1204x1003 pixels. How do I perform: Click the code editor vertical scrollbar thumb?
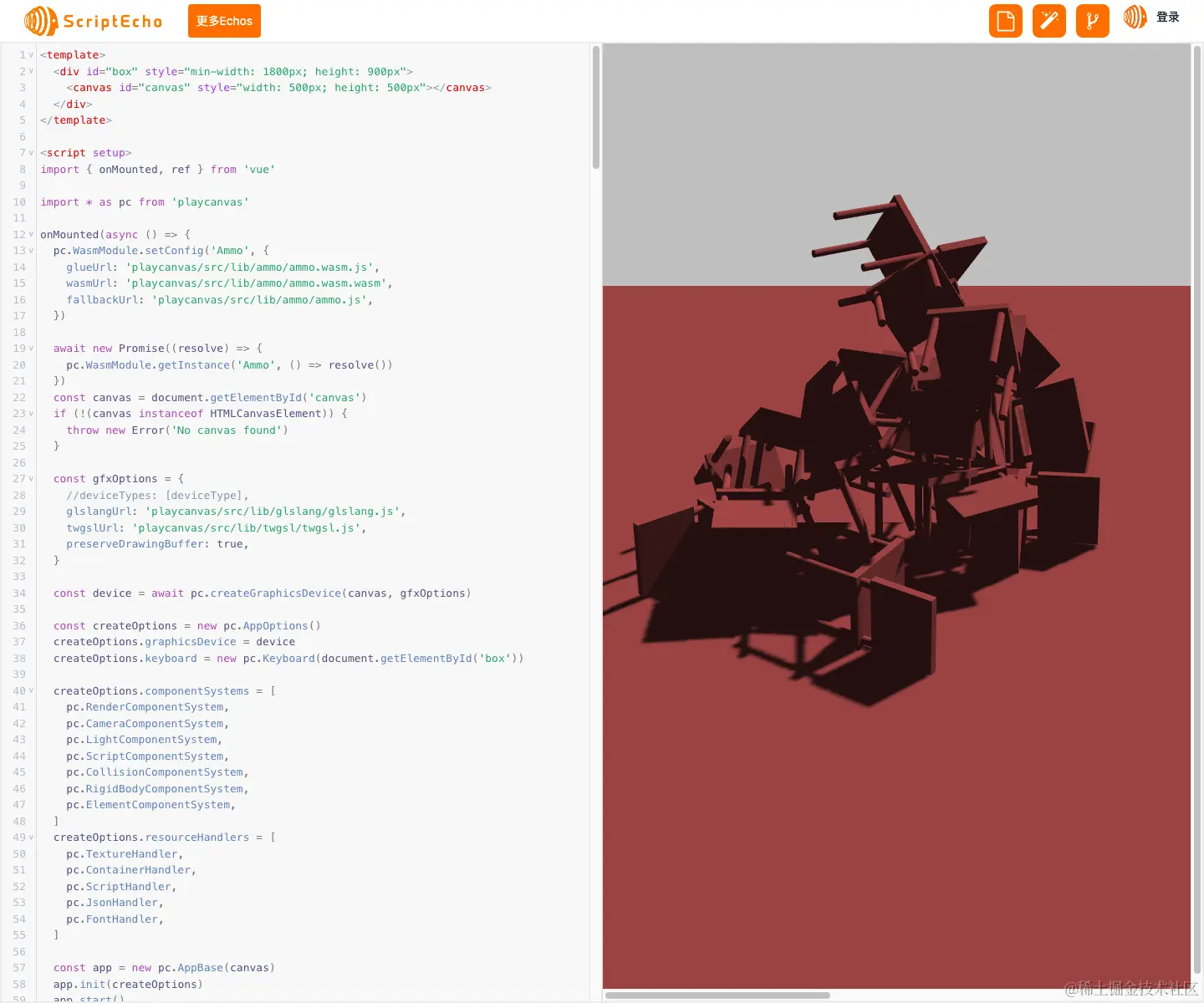pos(596,107)
